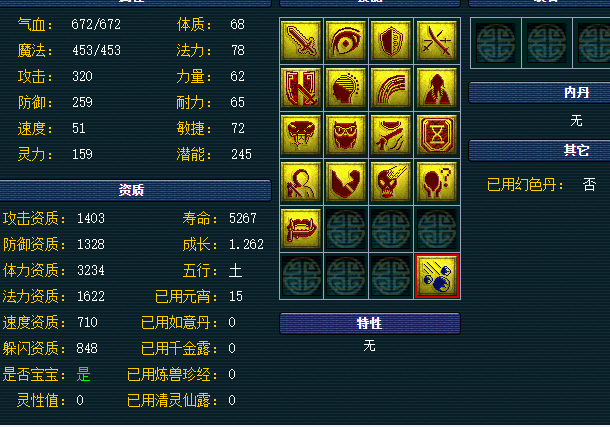Select the blue water drops skill
Screen dimensions: 610x427
[436, 276]
